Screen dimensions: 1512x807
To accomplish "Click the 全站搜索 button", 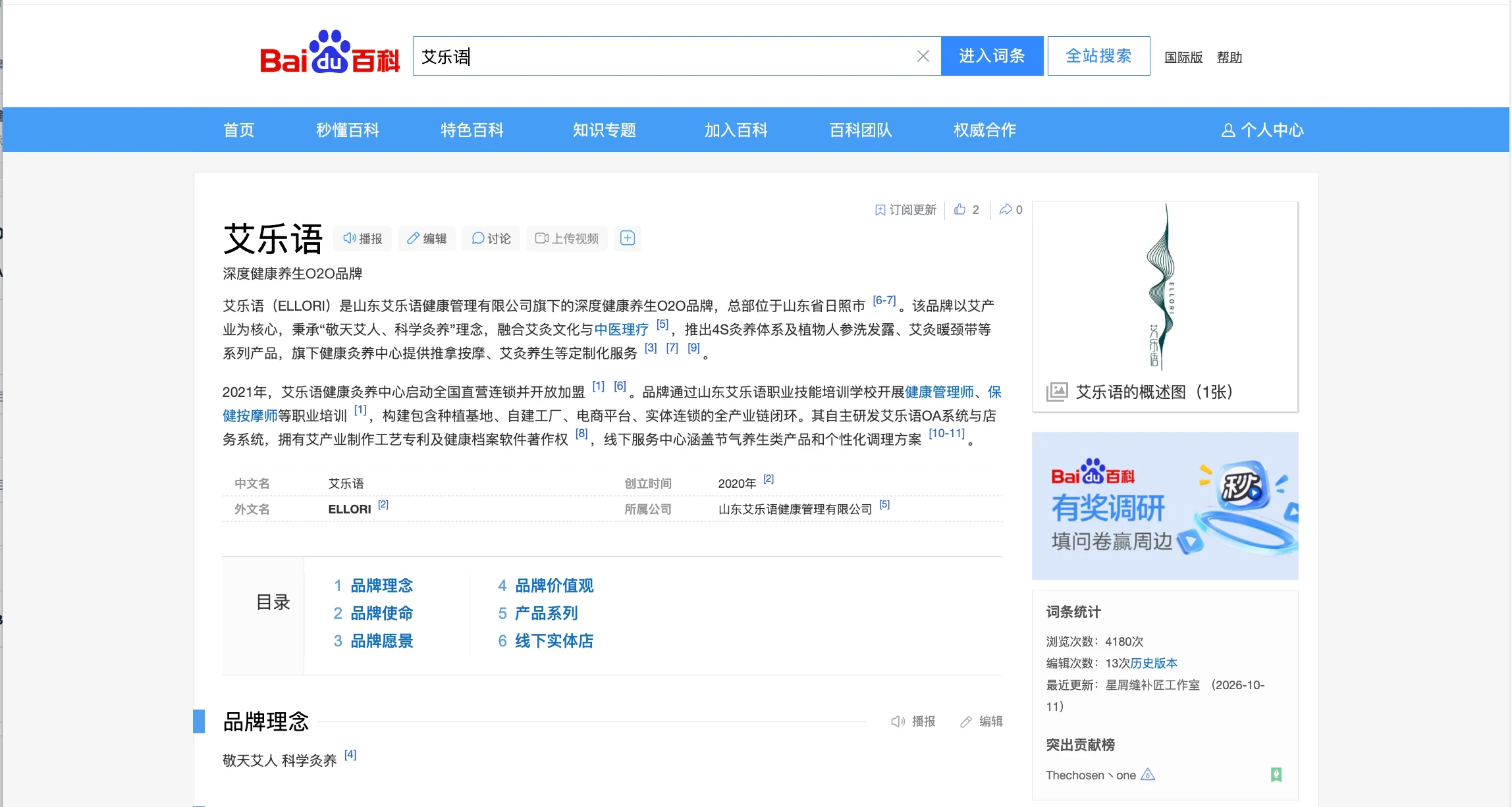I will [1098, 56].
